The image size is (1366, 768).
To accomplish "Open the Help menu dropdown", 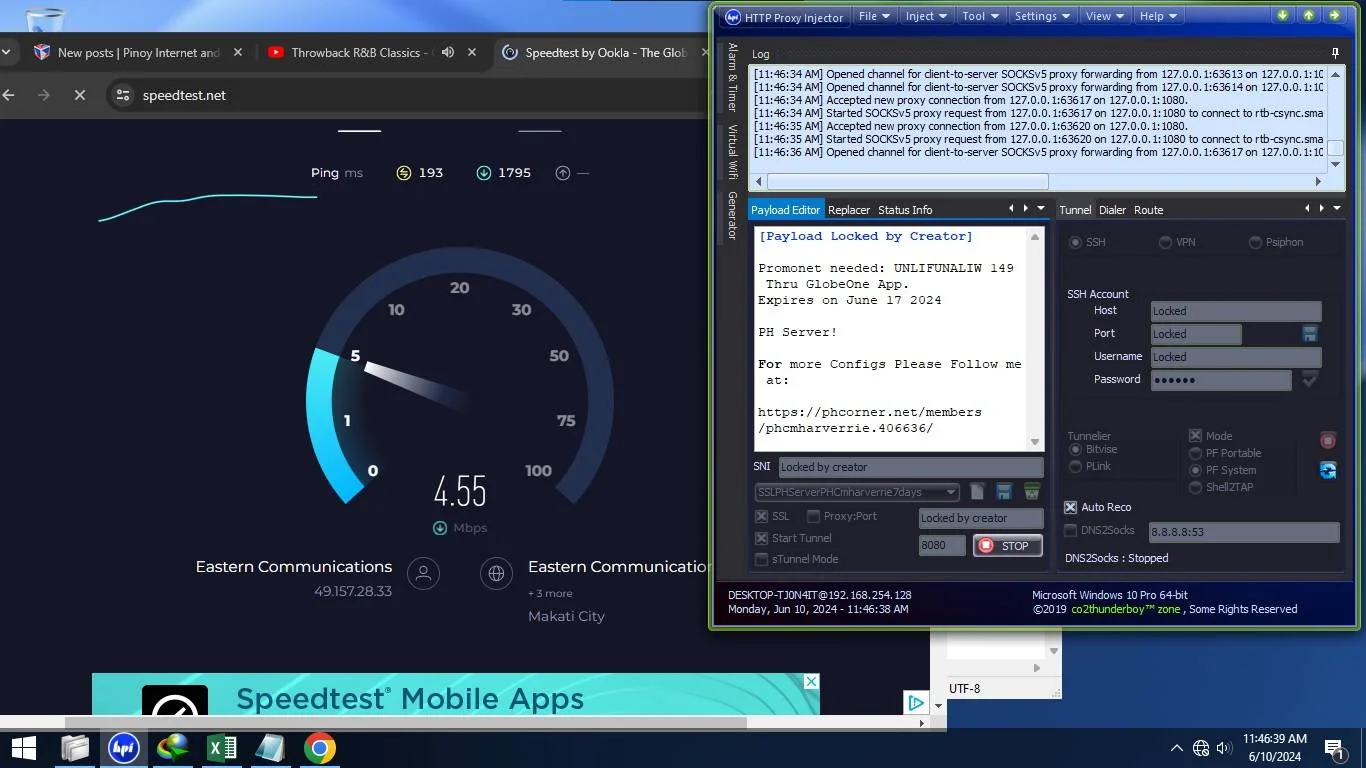I will 1158,16.
